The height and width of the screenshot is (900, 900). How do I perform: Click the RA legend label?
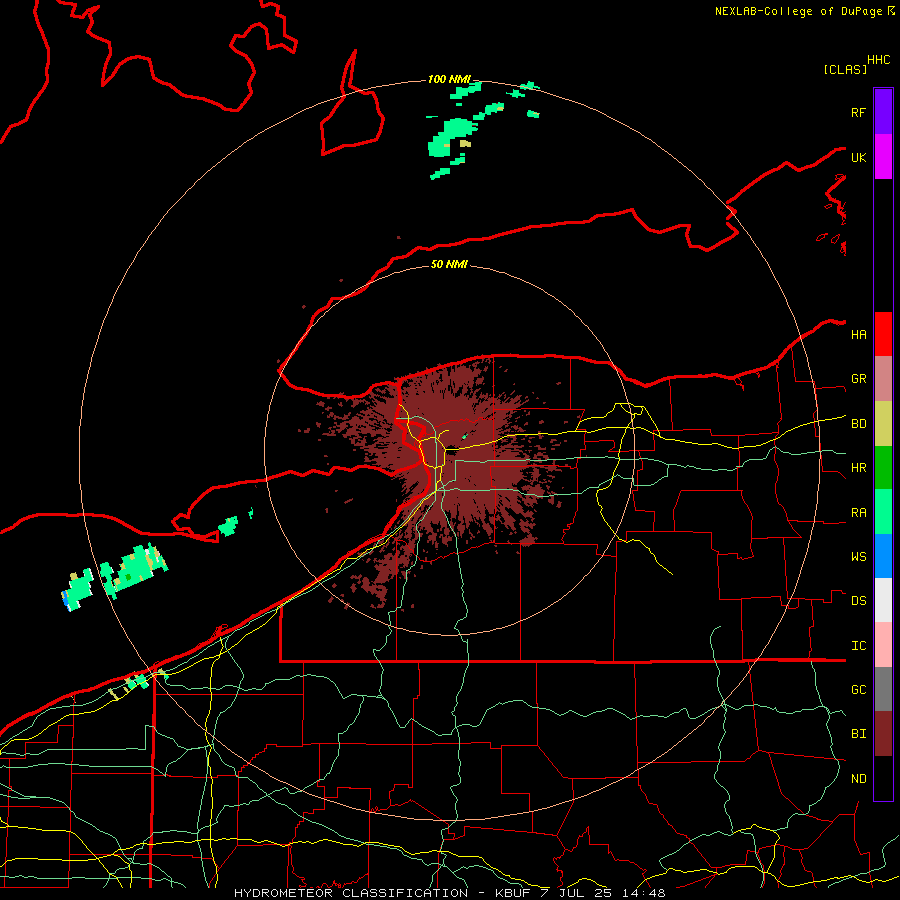pos(858,513)
